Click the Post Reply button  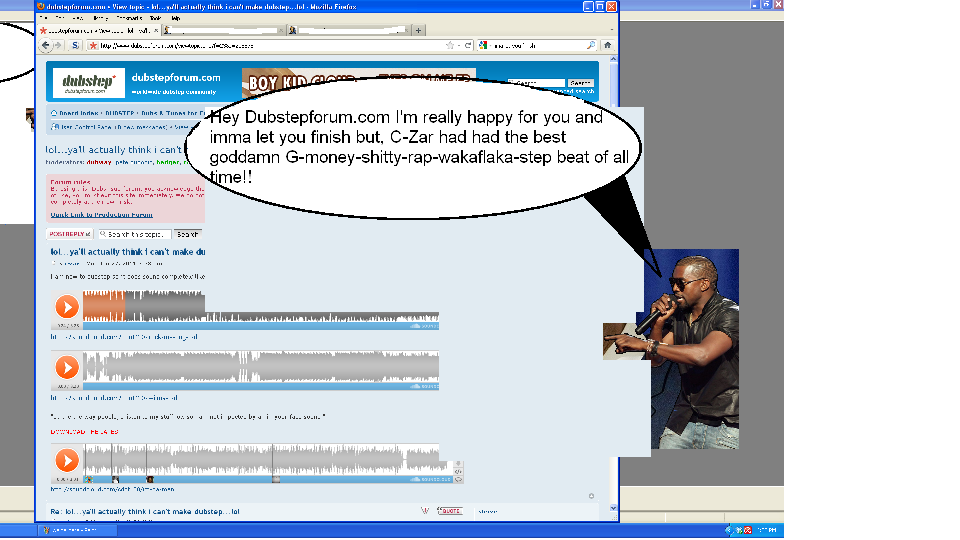pos(70,234)
